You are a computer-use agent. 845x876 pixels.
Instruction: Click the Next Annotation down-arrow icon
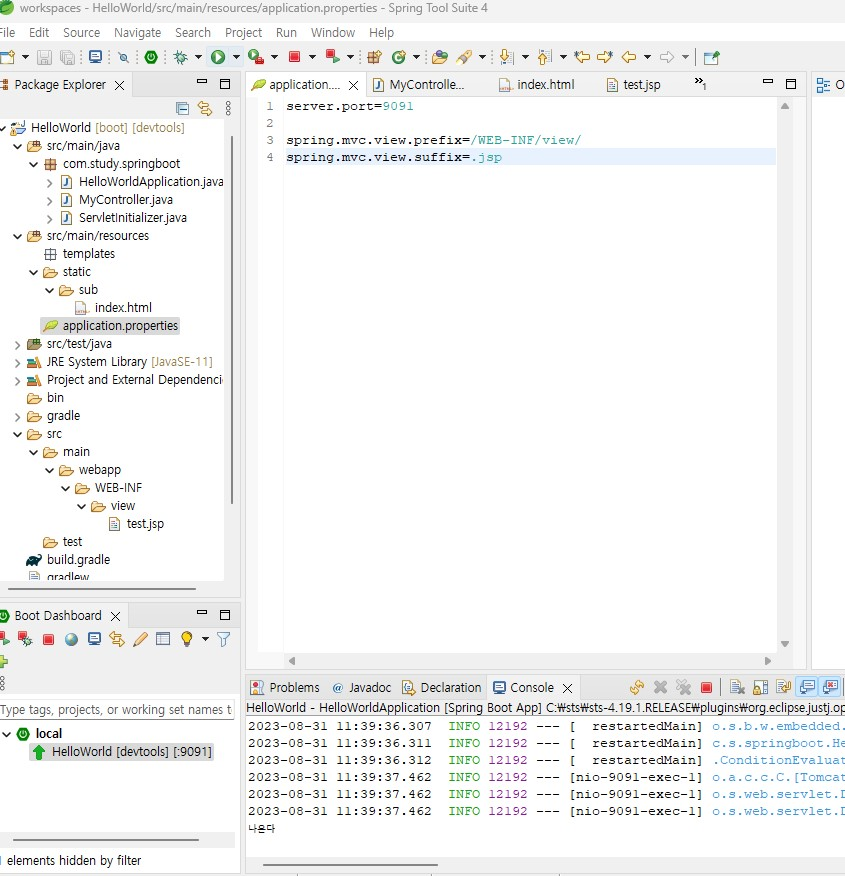click(506, 56)
